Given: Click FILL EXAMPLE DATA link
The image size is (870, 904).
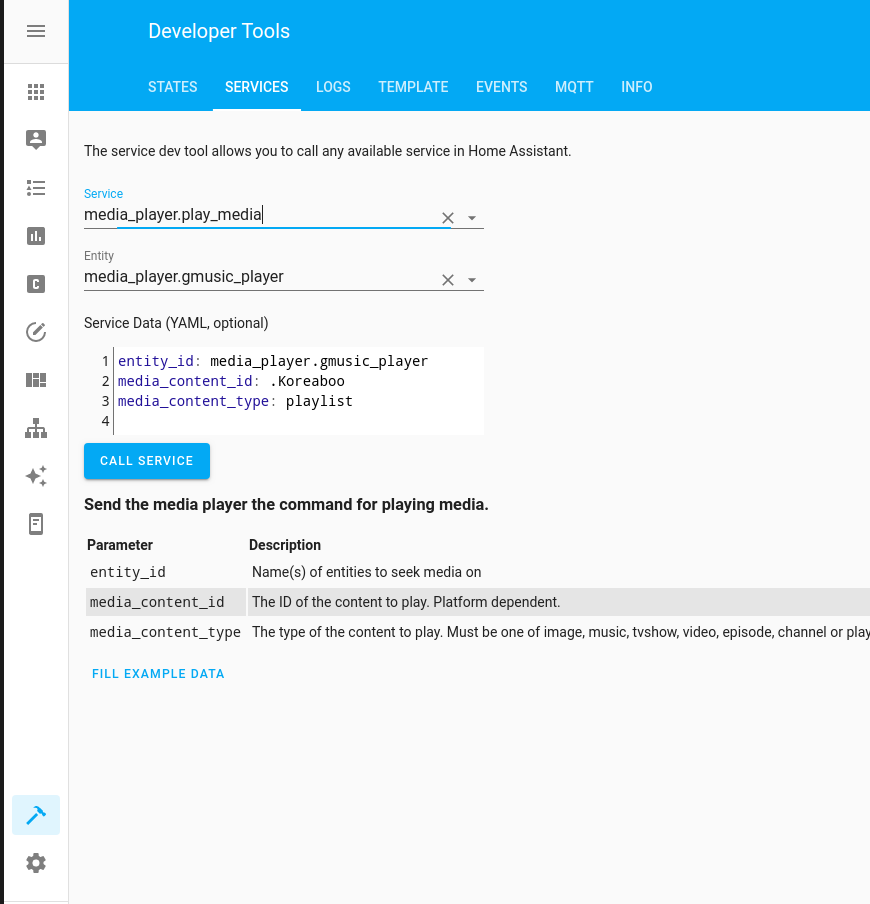Looking at the screenshot, I should tap(158, 673).
